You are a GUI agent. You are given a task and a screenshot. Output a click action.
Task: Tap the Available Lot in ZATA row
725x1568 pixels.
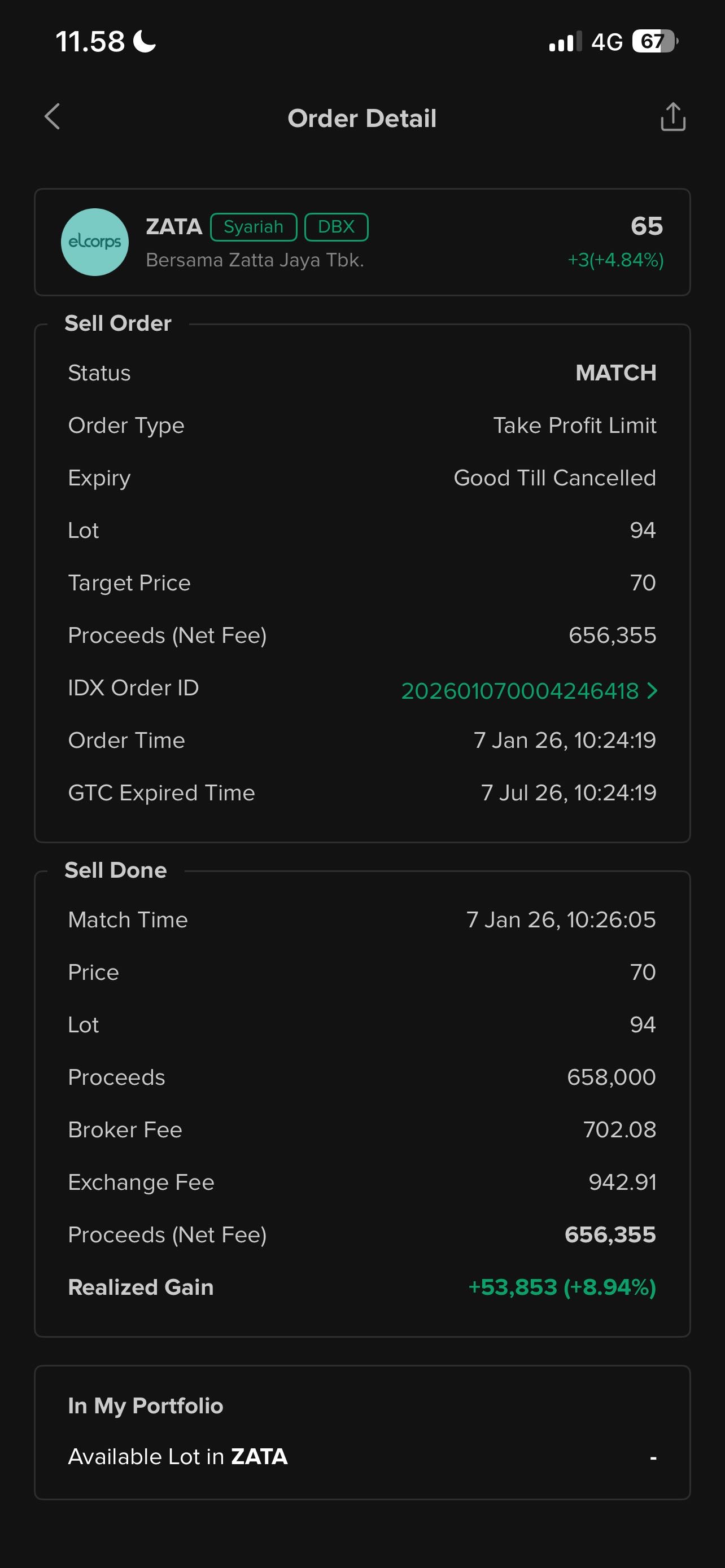[361, 1457]
